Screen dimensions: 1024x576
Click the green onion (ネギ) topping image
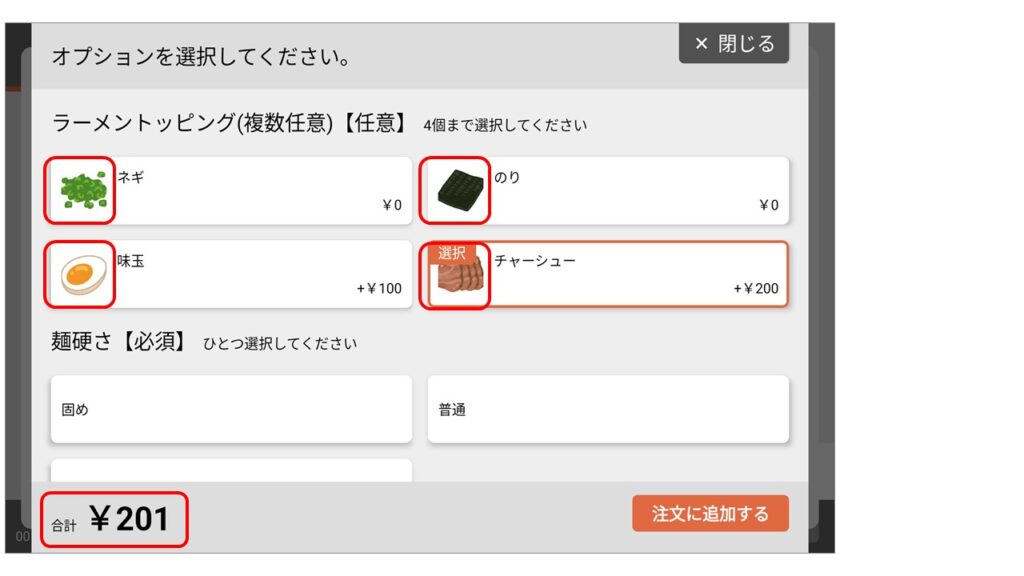[x=80, y=190]
